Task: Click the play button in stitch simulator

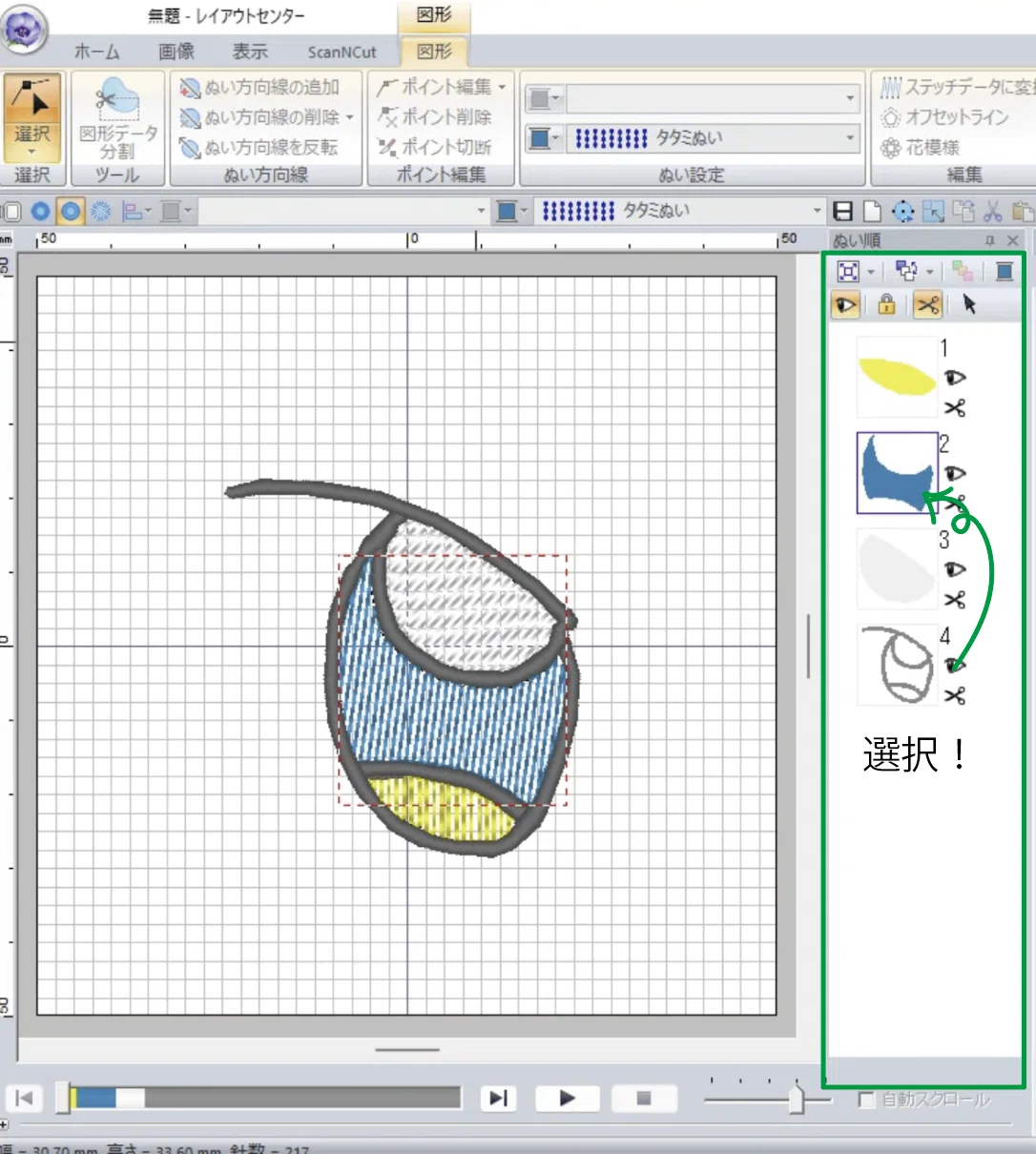Action: tap(567, 1099)
